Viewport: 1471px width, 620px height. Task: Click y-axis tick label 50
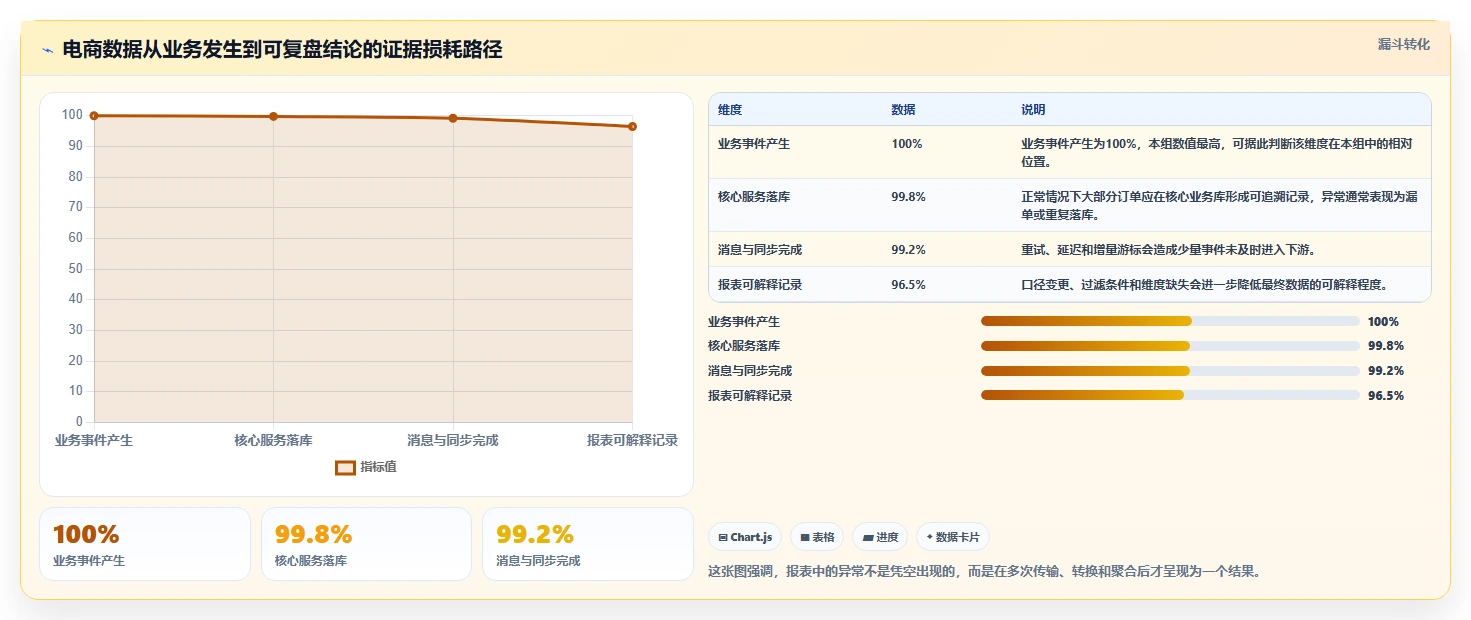(x=75, y=269)
